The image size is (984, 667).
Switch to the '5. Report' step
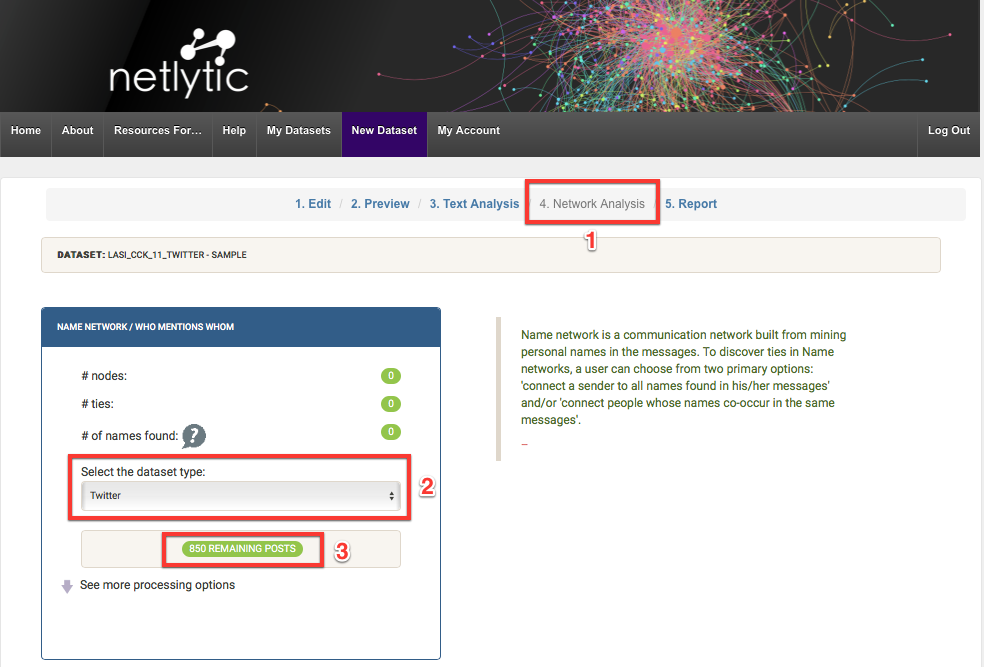pos(691,203)
